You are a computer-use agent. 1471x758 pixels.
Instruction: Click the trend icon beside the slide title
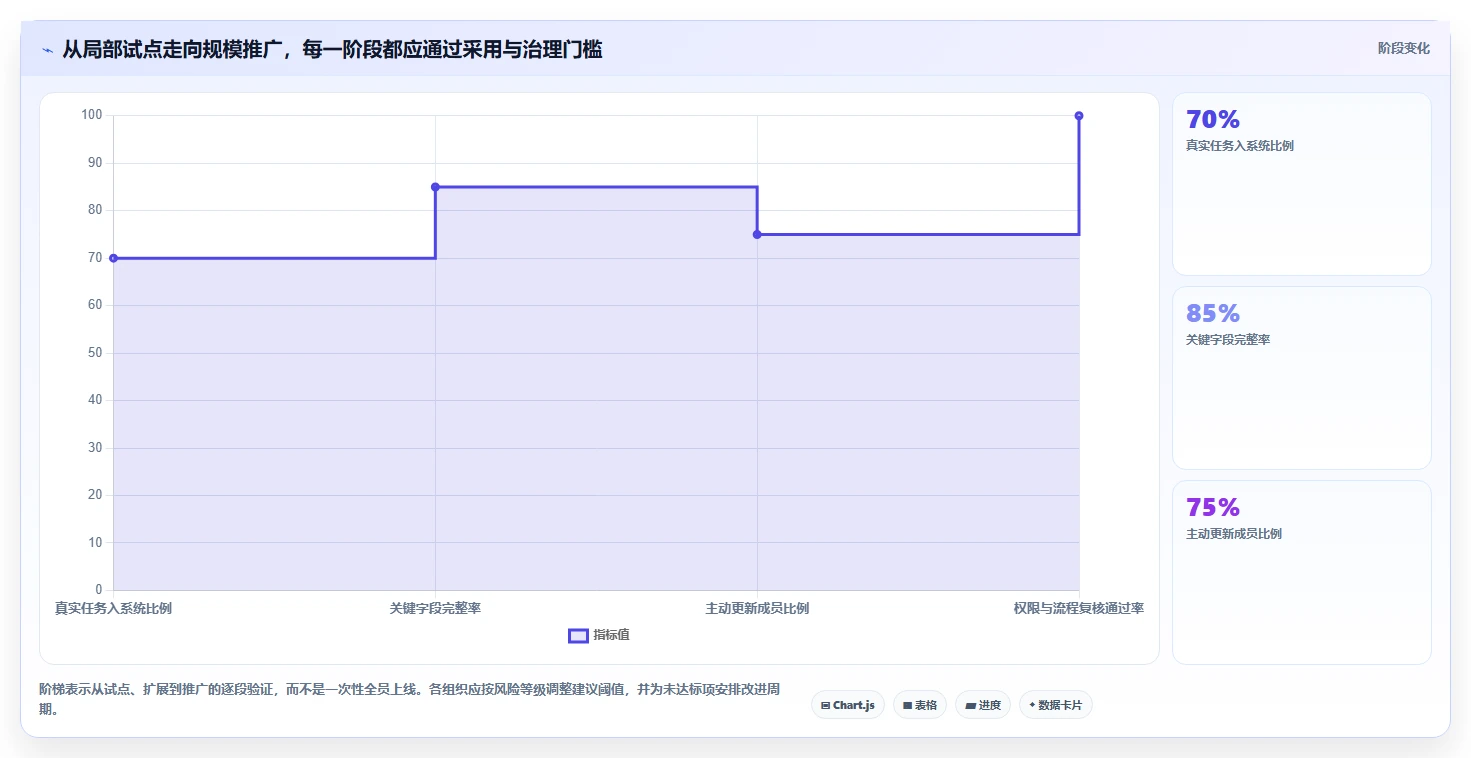coord(47,50)
